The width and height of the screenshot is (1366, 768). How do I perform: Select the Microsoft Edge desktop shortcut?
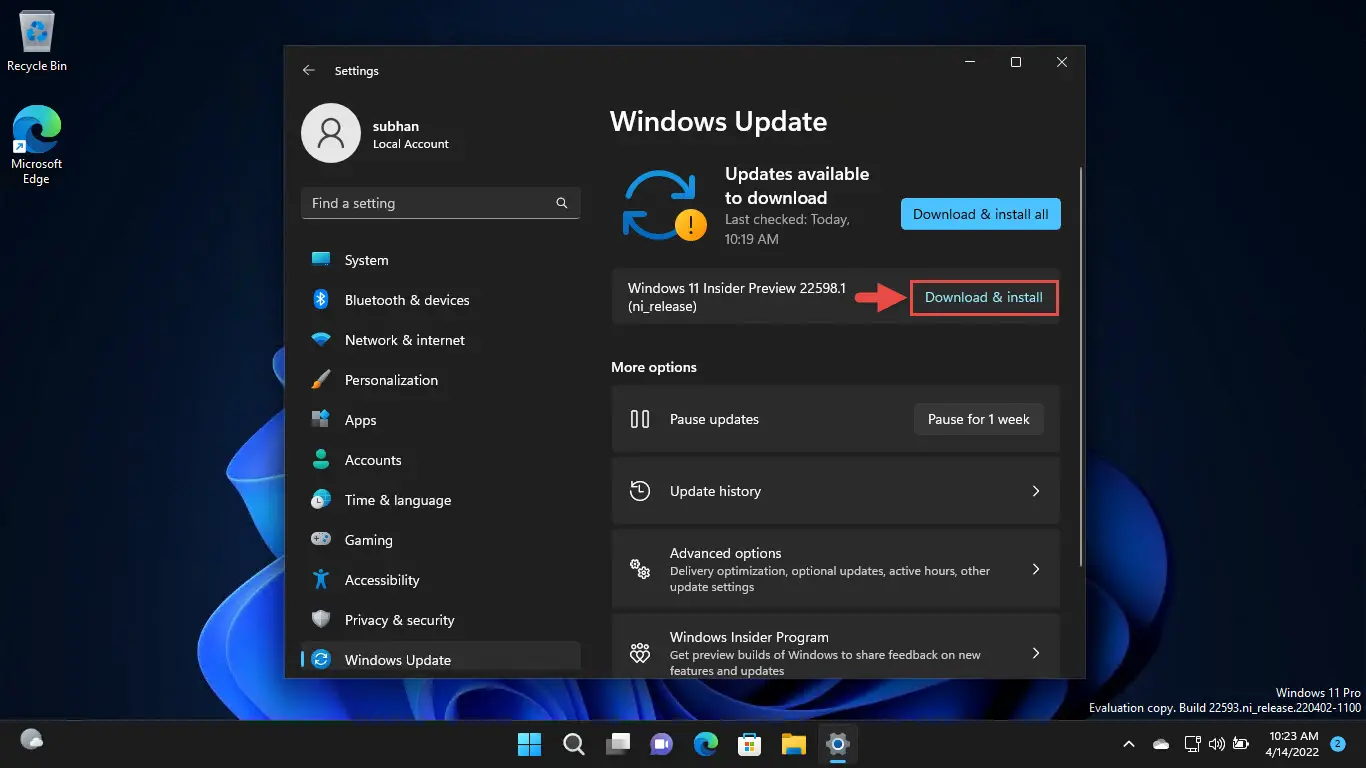(37, 146)
